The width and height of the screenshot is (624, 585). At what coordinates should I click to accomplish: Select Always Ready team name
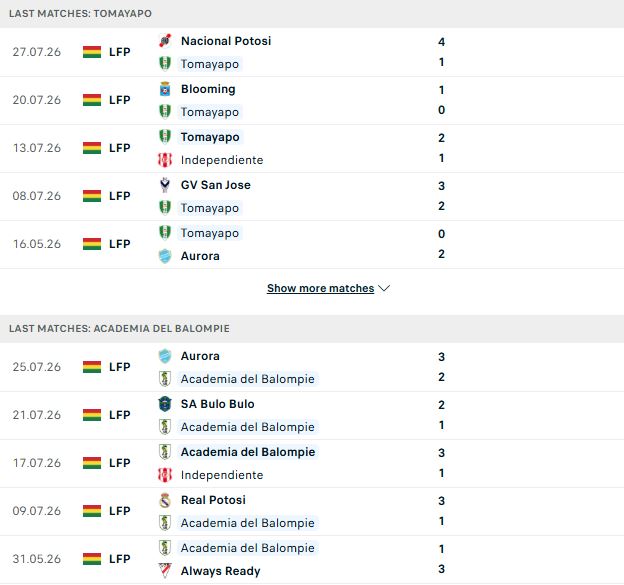point(220,571)
